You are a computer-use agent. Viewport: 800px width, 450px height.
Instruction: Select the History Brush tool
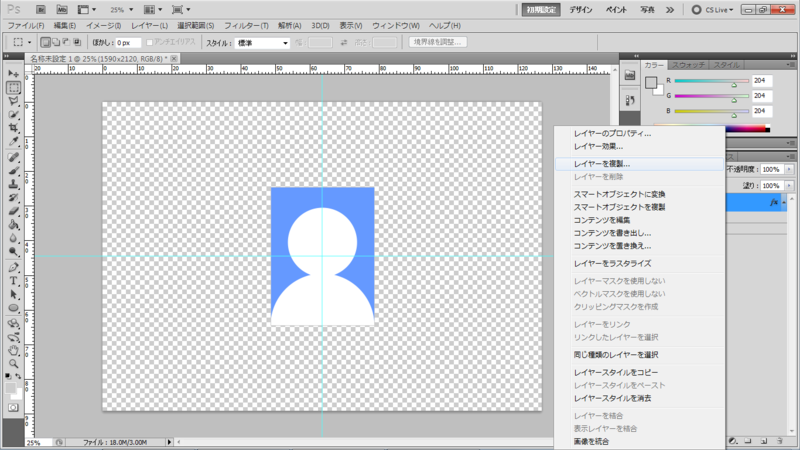pyautogui.click(x=13, y=197)
